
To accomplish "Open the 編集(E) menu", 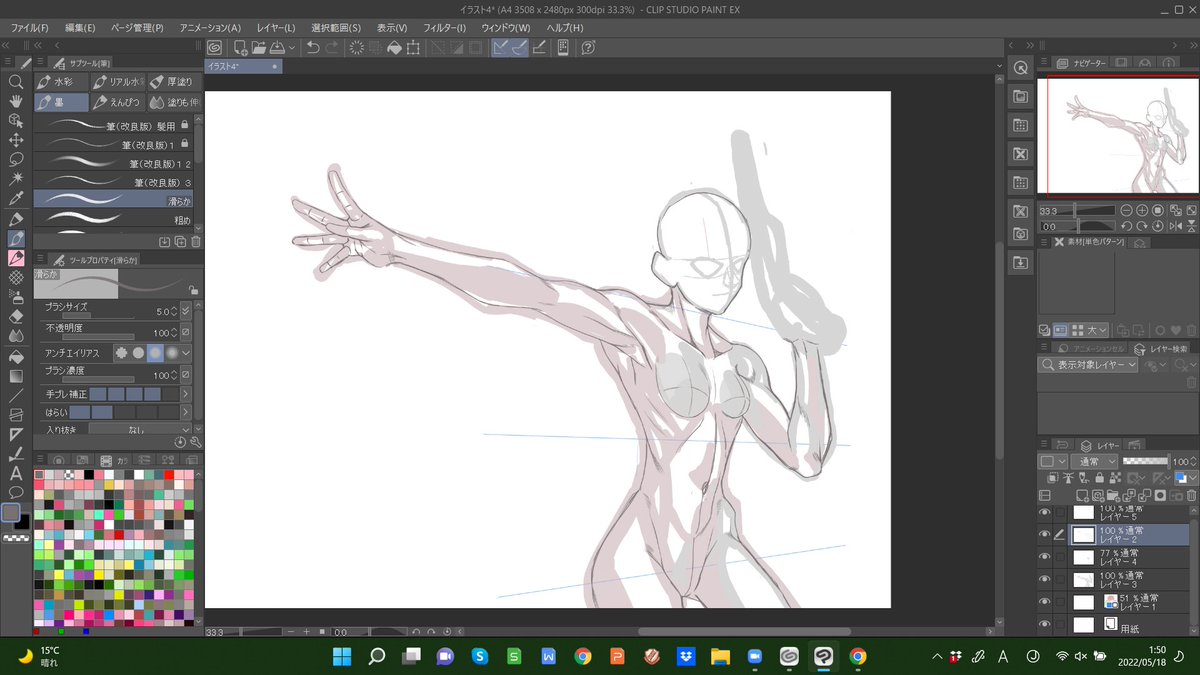I will (80, 27).
